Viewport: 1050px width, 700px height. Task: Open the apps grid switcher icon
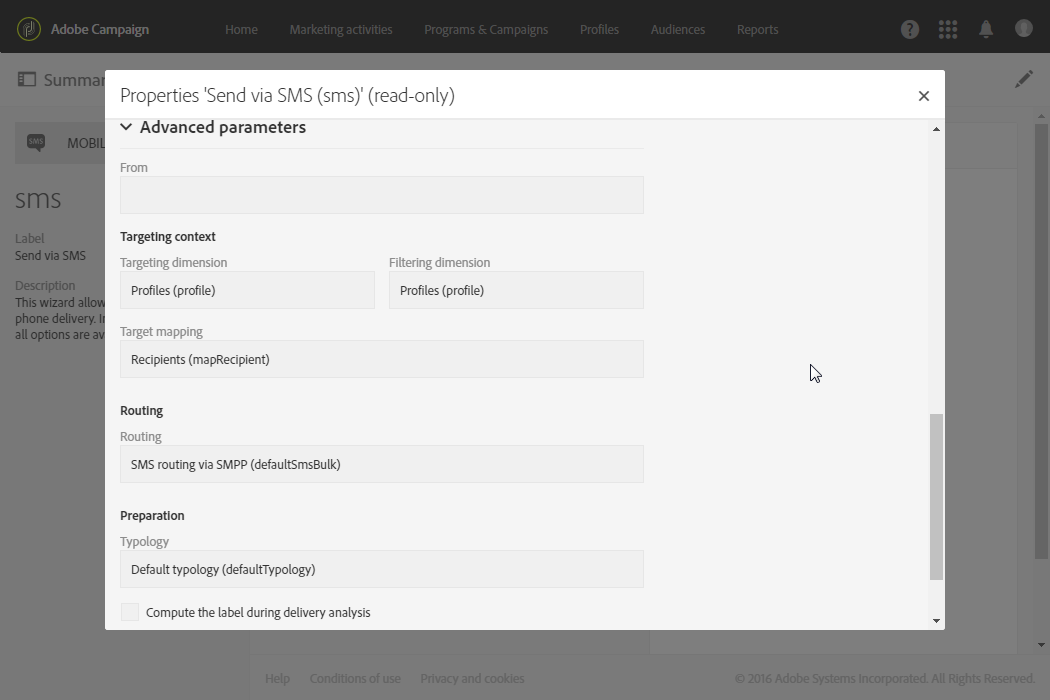948,29
